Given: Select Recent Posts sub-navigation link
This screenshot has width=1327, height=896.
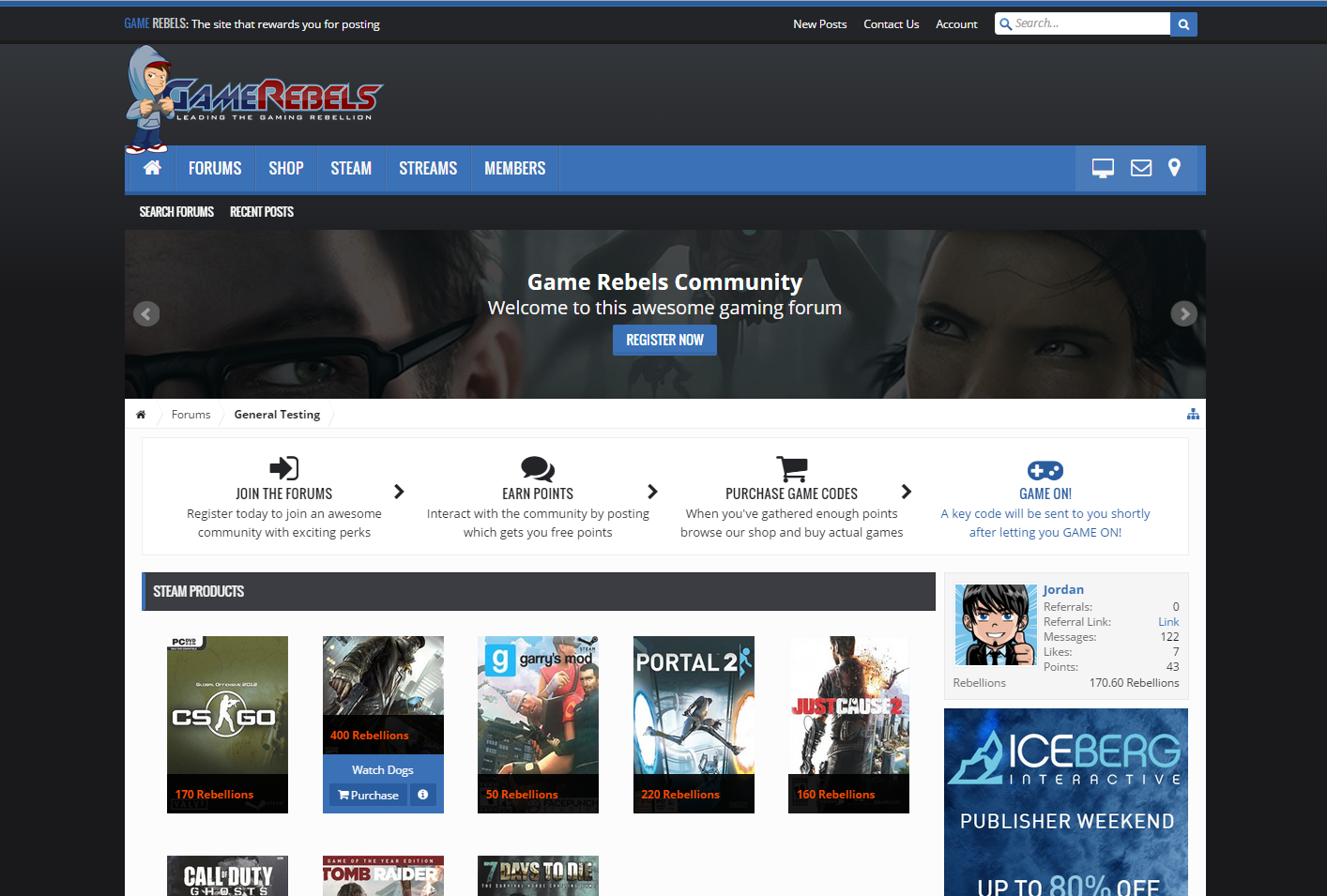Looking at the screenshot, I should pyautogui.click(x=262, y=212).
